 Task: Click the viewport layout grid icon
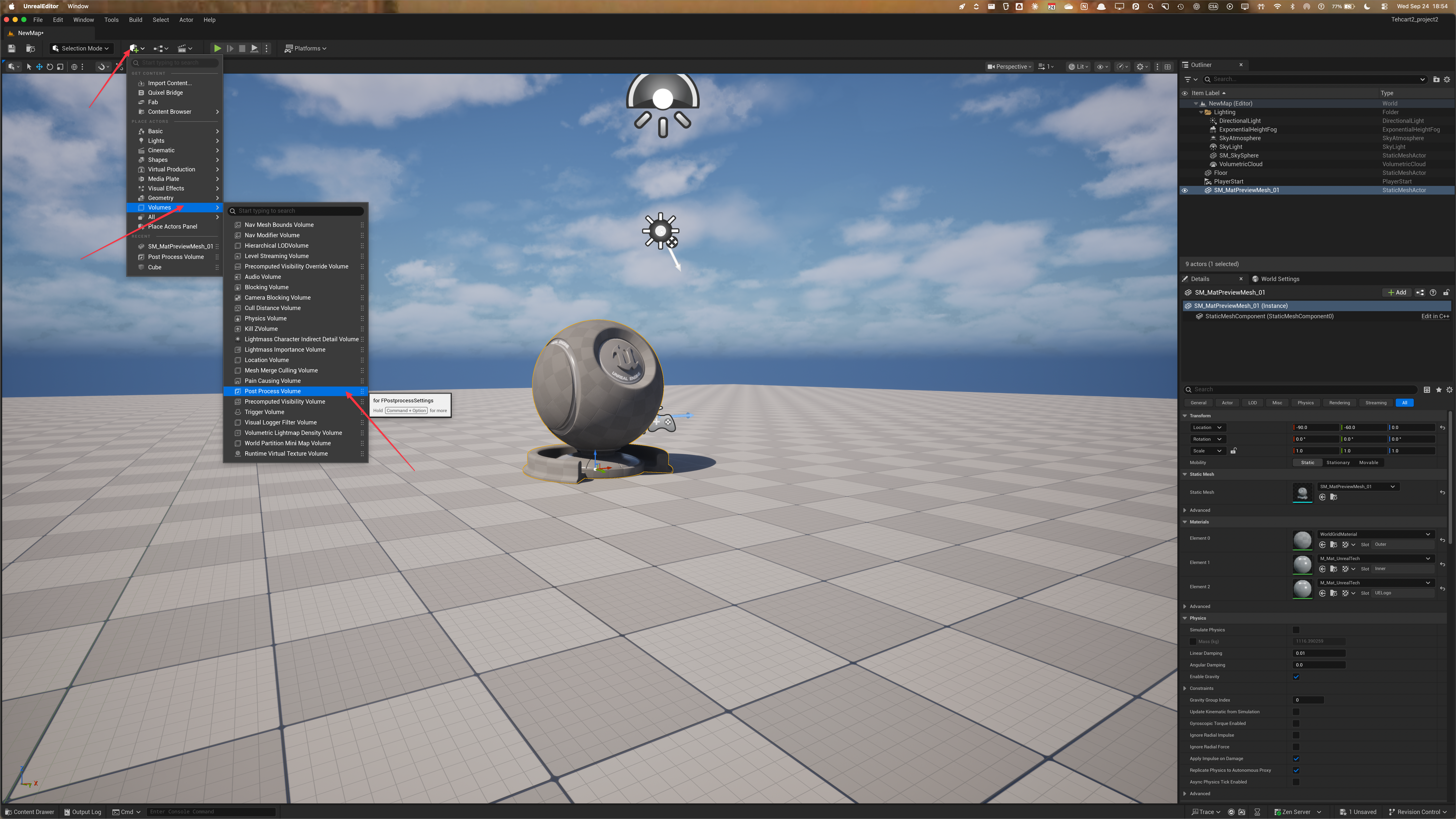(1168, 67)
